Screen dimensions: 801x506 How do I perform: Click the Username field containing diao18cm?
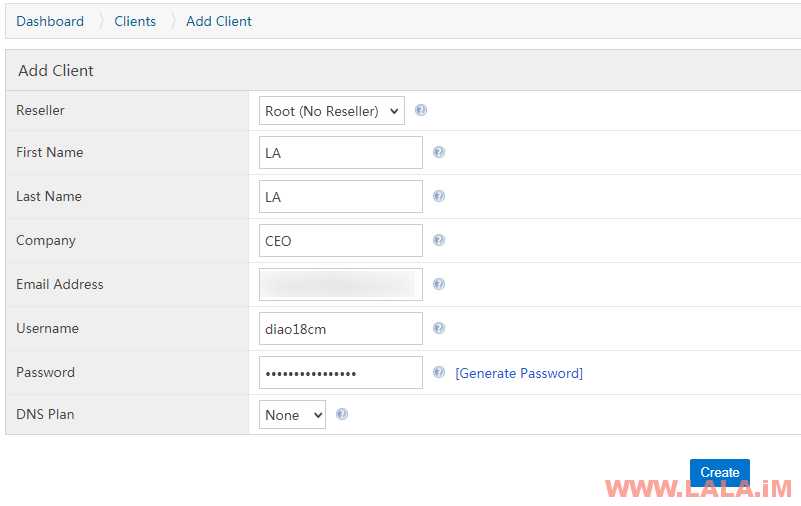point(341,328)
